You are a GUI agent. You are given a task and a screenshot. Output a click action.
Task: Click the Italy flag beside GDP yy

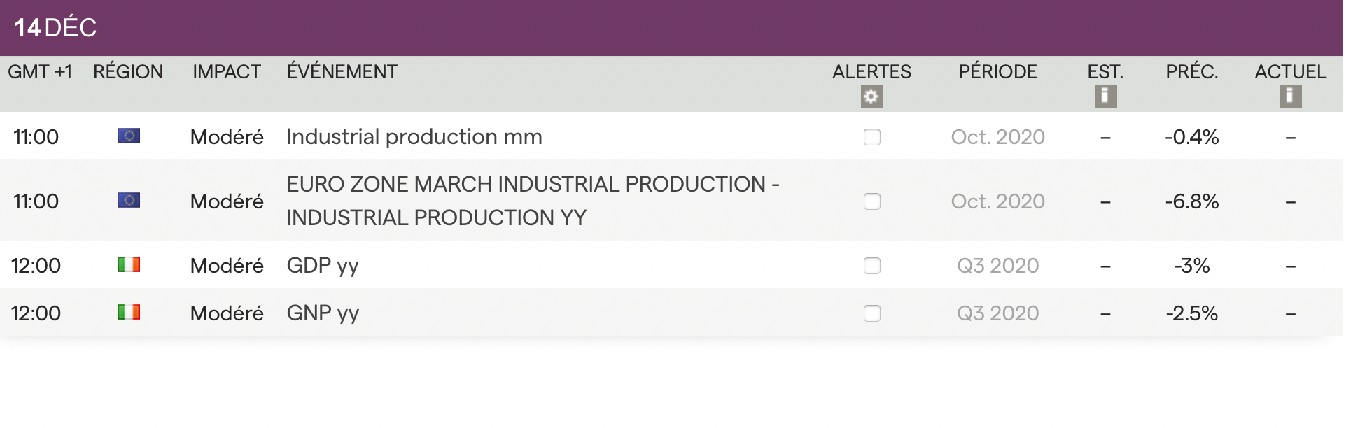pos(128,265)
